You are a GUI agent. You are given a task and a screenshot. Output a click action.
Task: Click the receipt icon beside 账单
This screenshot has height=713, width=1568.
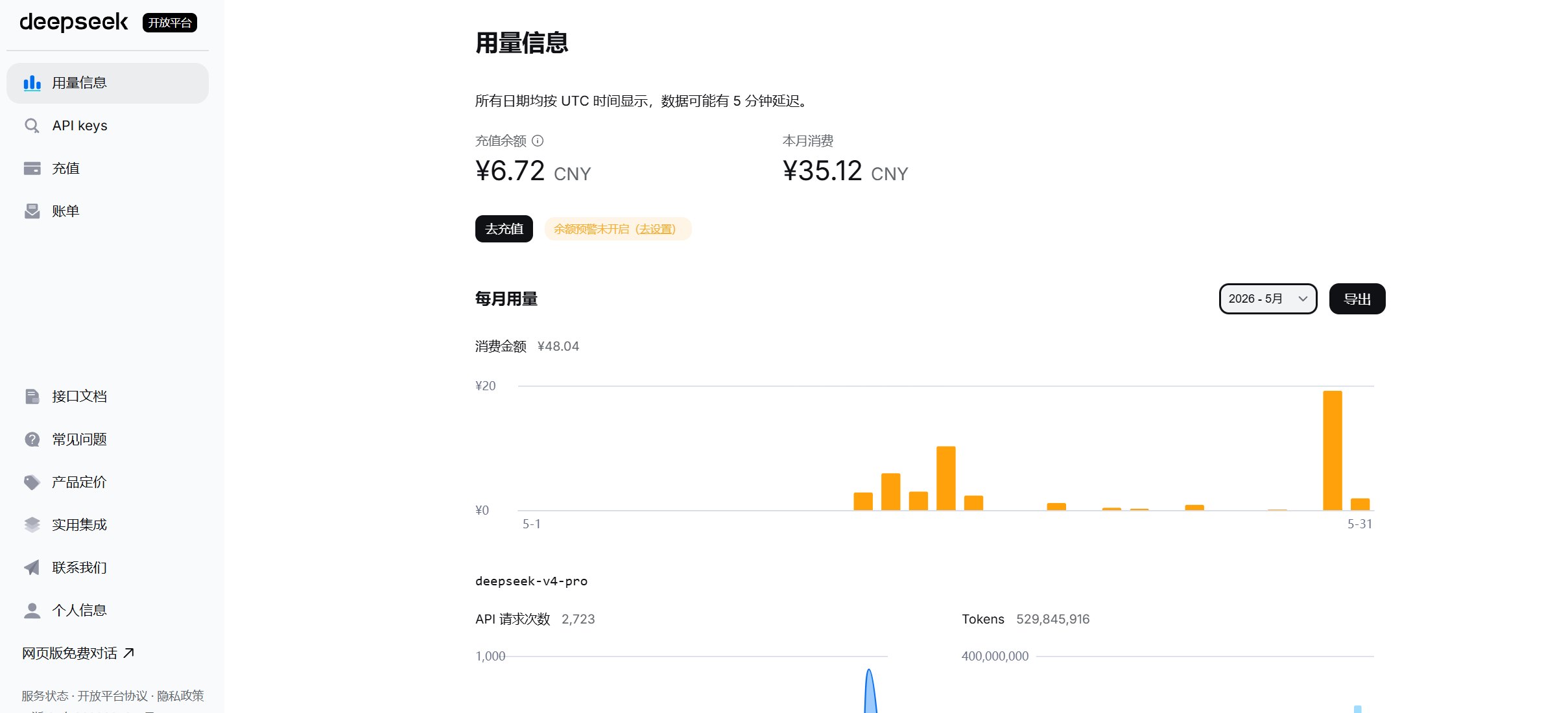click(32, 211)
